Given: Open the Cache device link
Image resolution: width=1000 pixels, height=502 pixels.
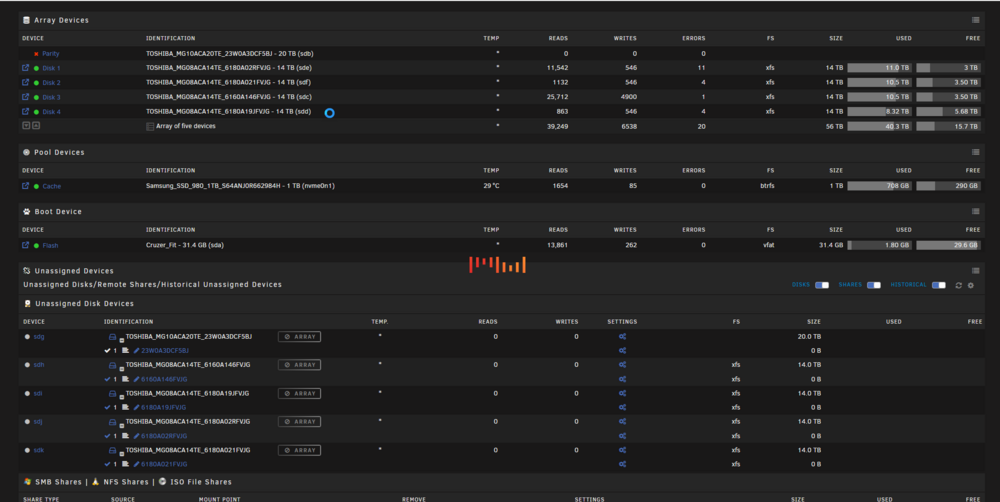Looking at the screenshot, I should (x=52, y=186).
